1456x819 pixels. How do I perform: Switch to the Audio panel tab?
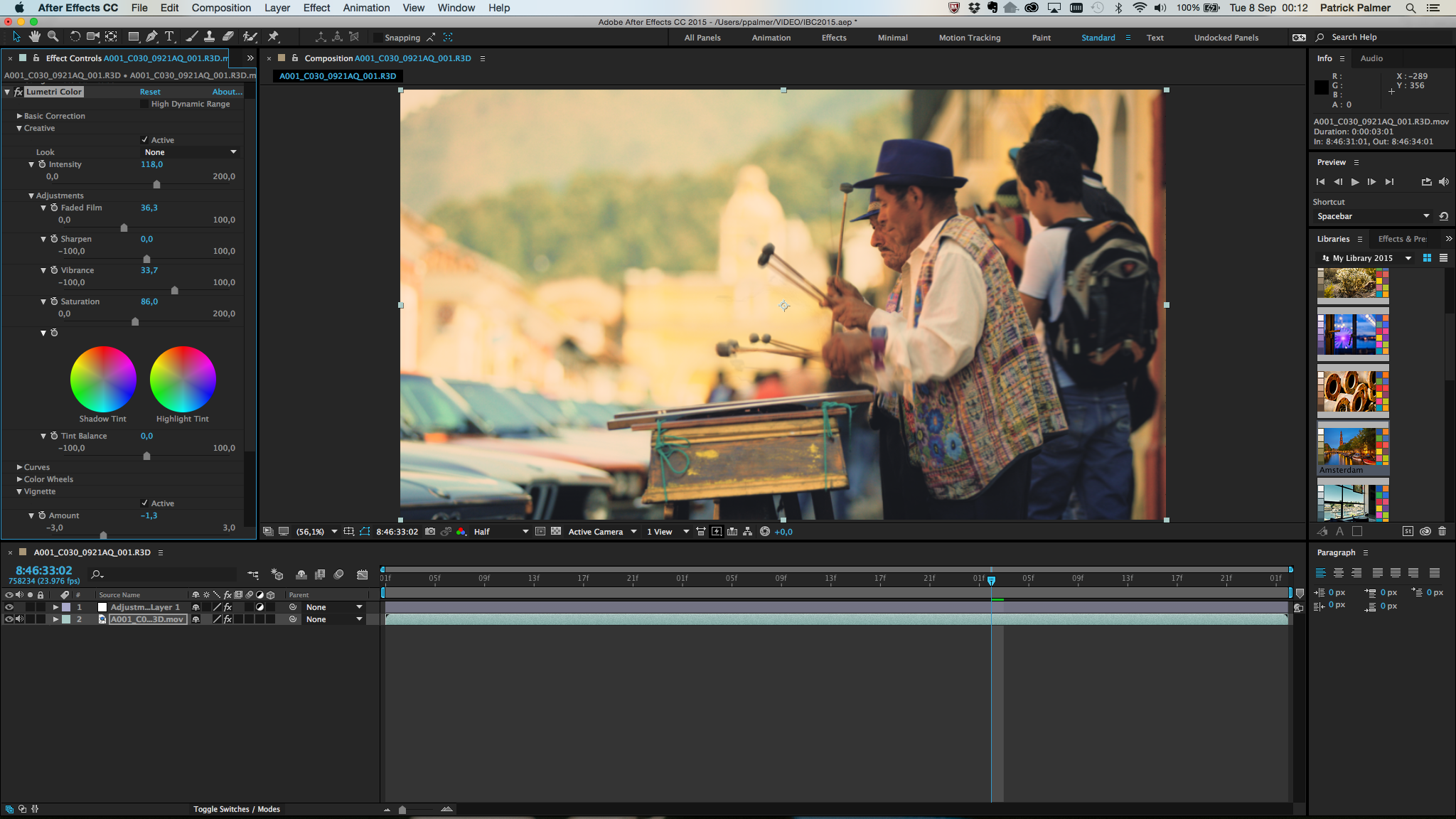(x=1371, y=58)
